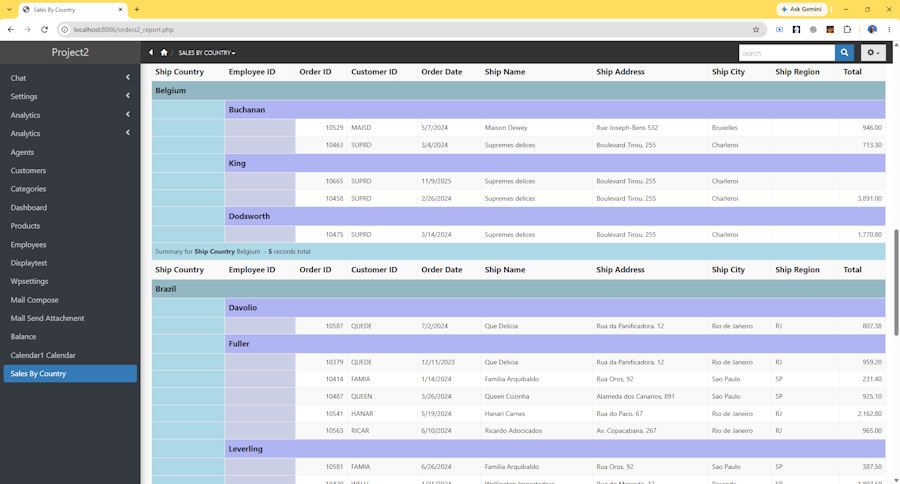Click the blue search magnifier button
The width and height of the screenshot is (900, 484).
tap(844, 53)
